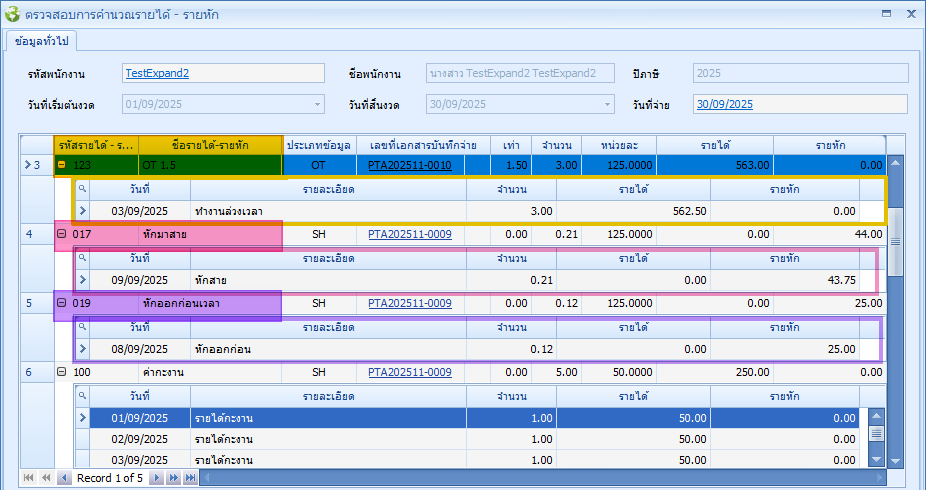Screen dimensions: 926x490
Task: Open document link PTA202511-0010
Action: (409, 165)
